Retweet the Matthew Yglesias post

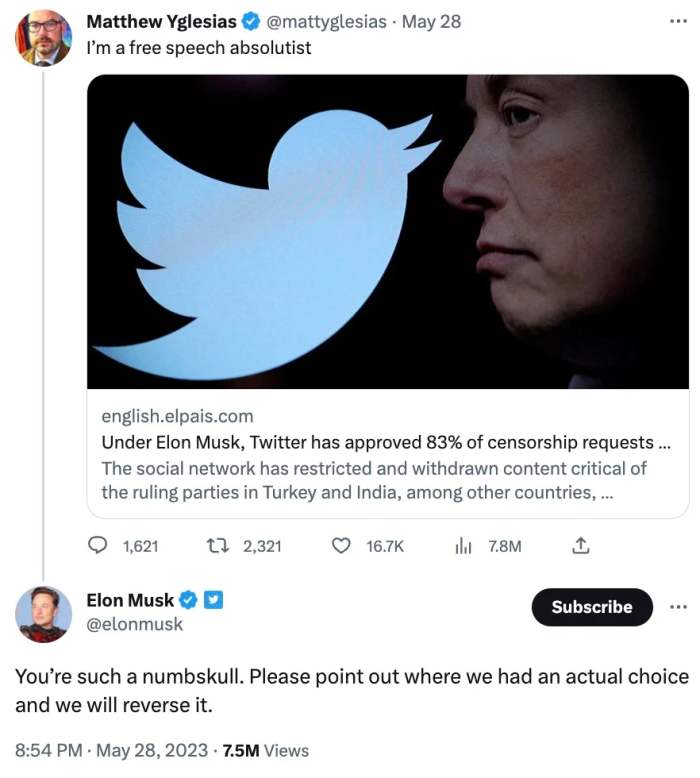pyautogui.click(x=218, y=546)
